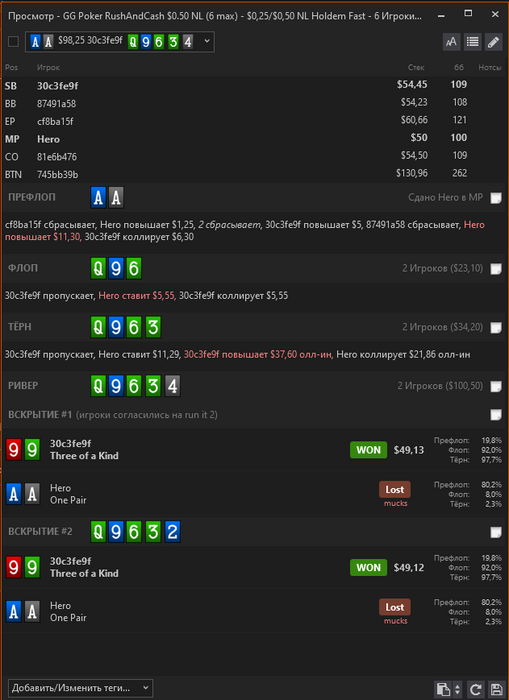The height and width of the screenshot is (700, 509).
Task: Select the BB player row 87491a58
Action: [254, 103]
